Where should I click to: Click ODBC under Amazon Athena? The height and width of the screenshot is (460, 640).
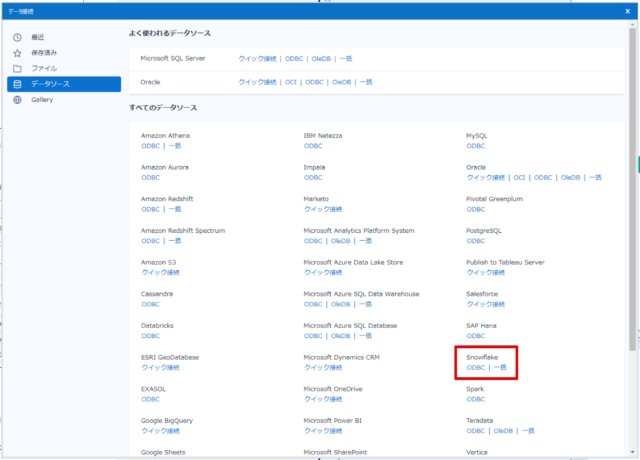tap(151, 146)
